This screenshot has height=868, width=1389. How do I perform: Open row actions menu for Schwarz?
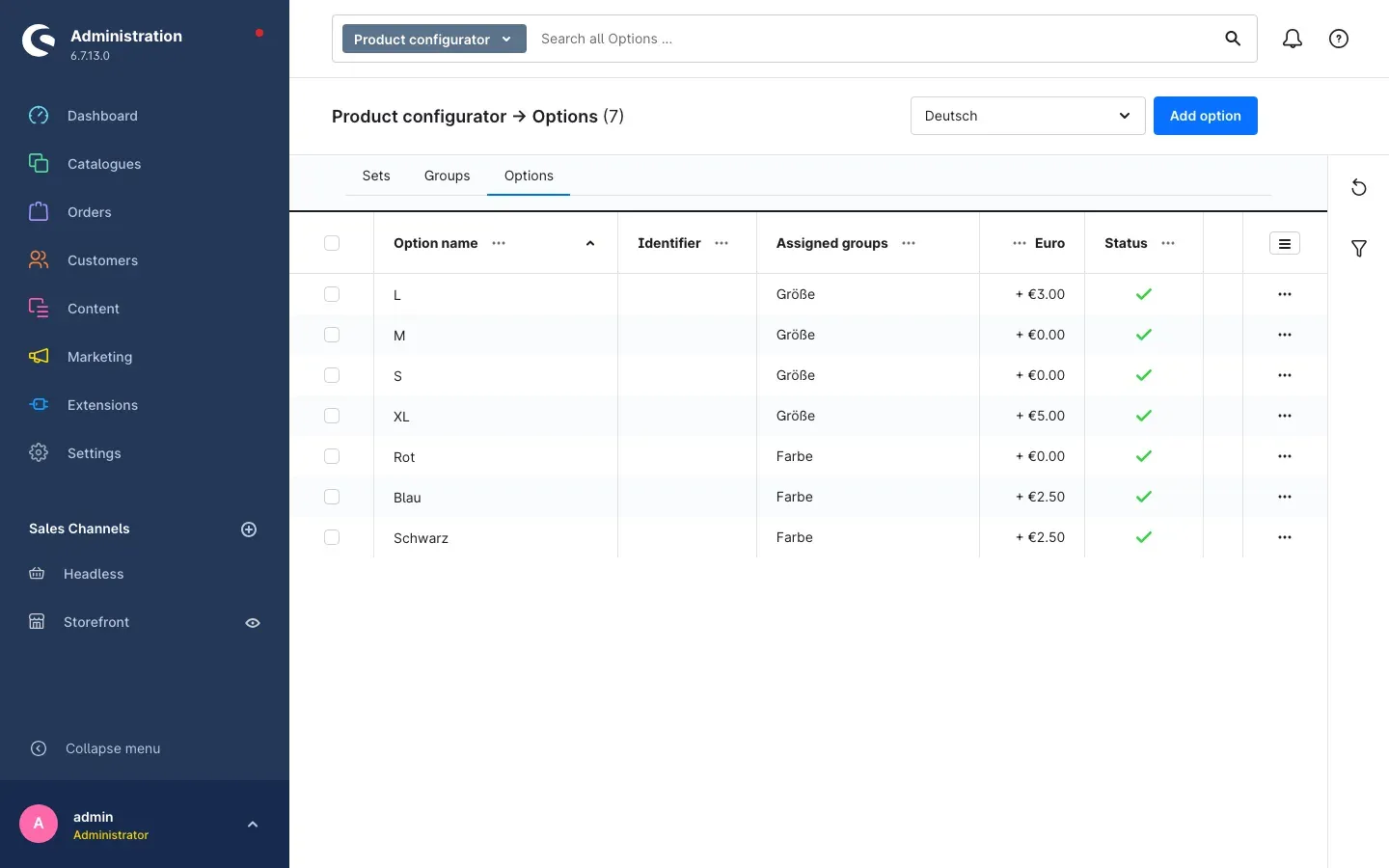tap(1285, 537)
